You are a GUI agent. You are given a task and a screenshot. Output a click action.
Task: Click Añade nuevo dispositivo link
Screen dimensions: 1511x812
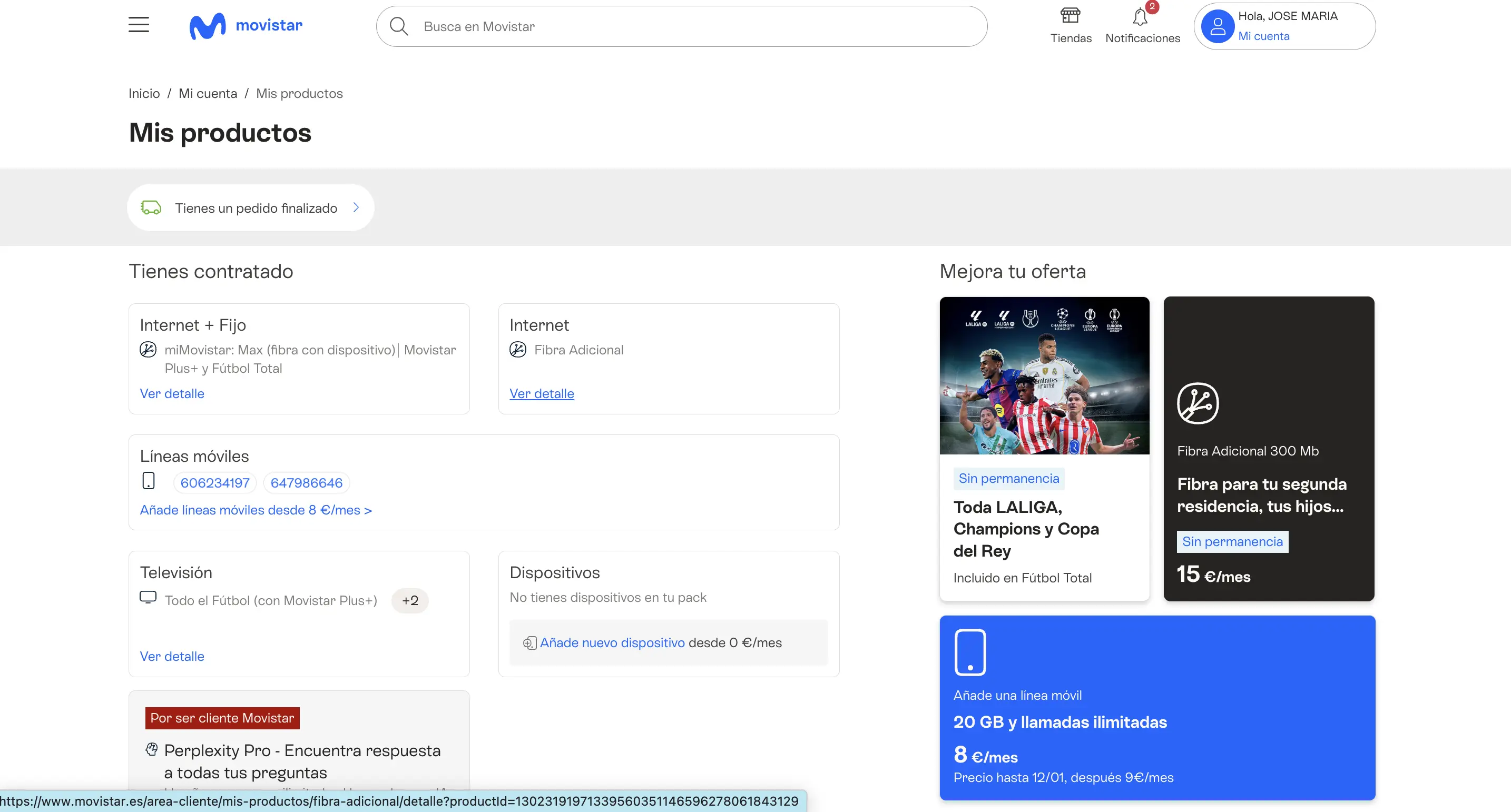tap(612, 642)
